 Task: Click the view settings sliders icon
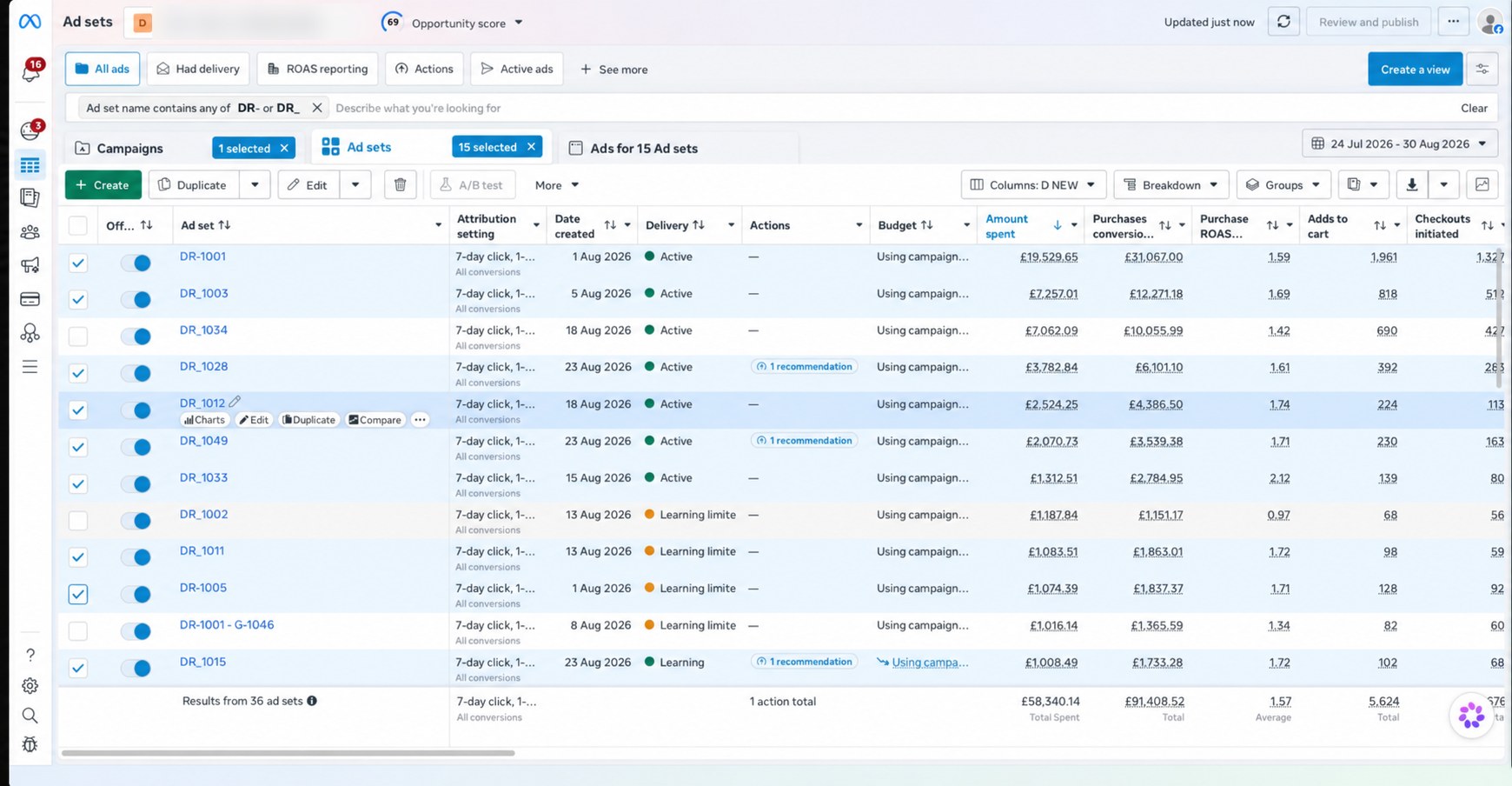click(1482, 70)
